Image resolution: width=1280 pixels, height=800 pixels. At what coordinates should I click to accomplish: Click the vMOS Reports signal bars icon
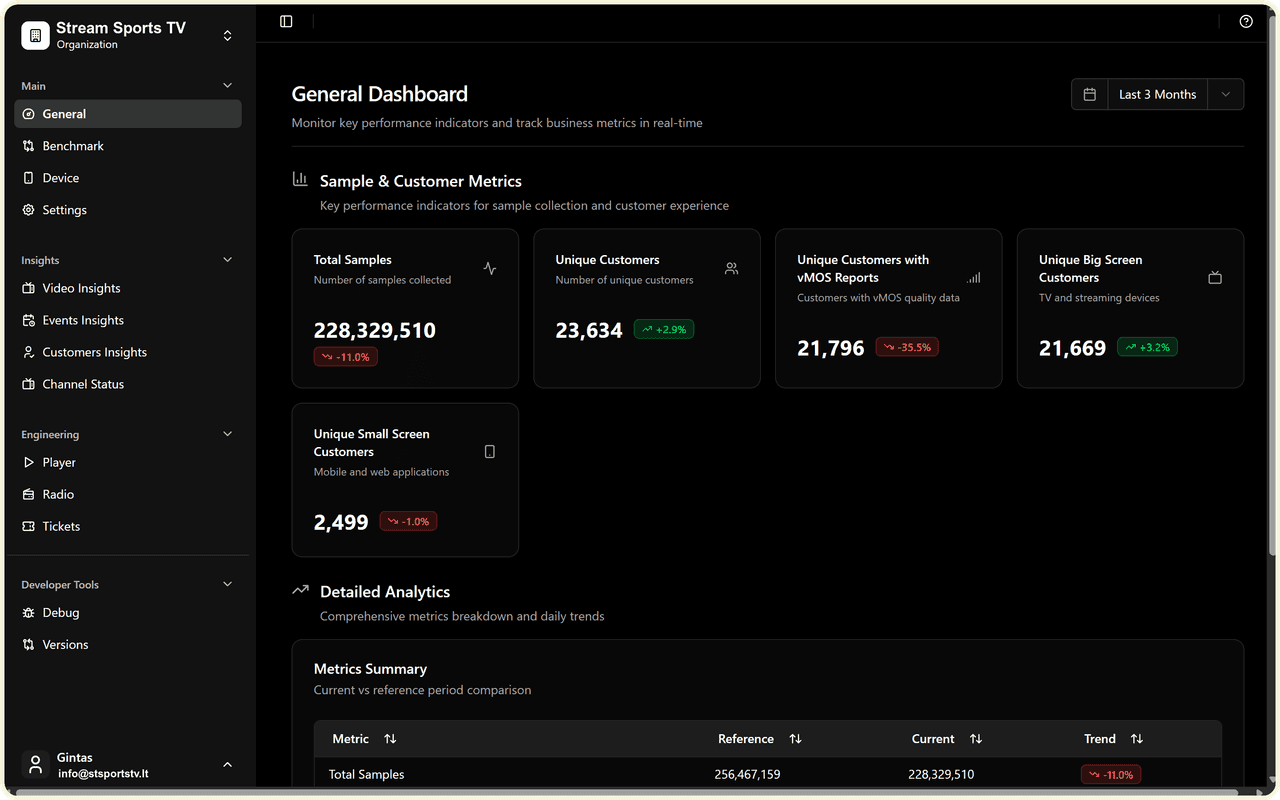pyautogui.click(x=974, y=277)
